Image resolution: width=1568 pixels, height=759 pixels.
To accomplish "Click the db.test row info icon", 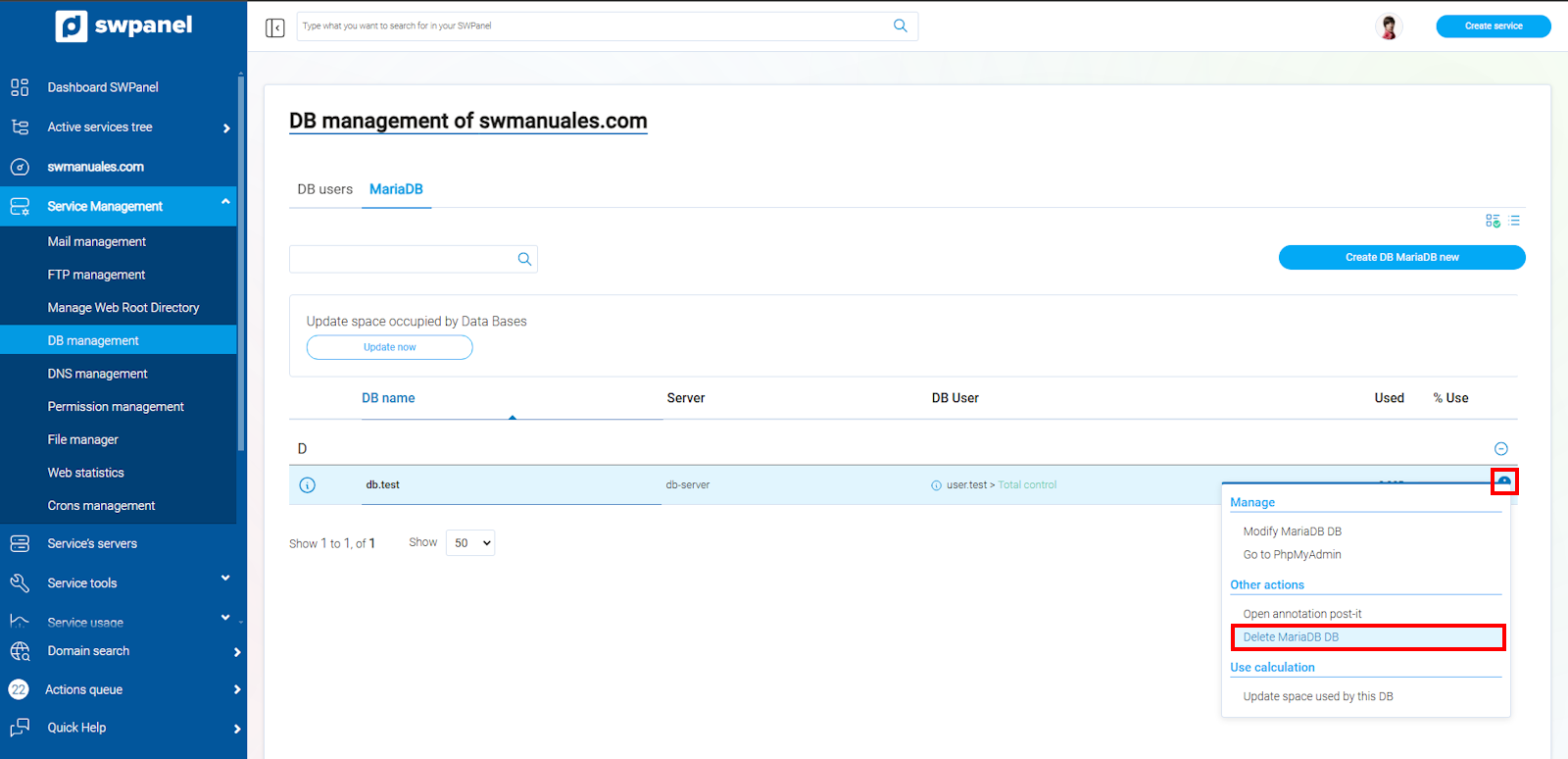I will 308,485.
